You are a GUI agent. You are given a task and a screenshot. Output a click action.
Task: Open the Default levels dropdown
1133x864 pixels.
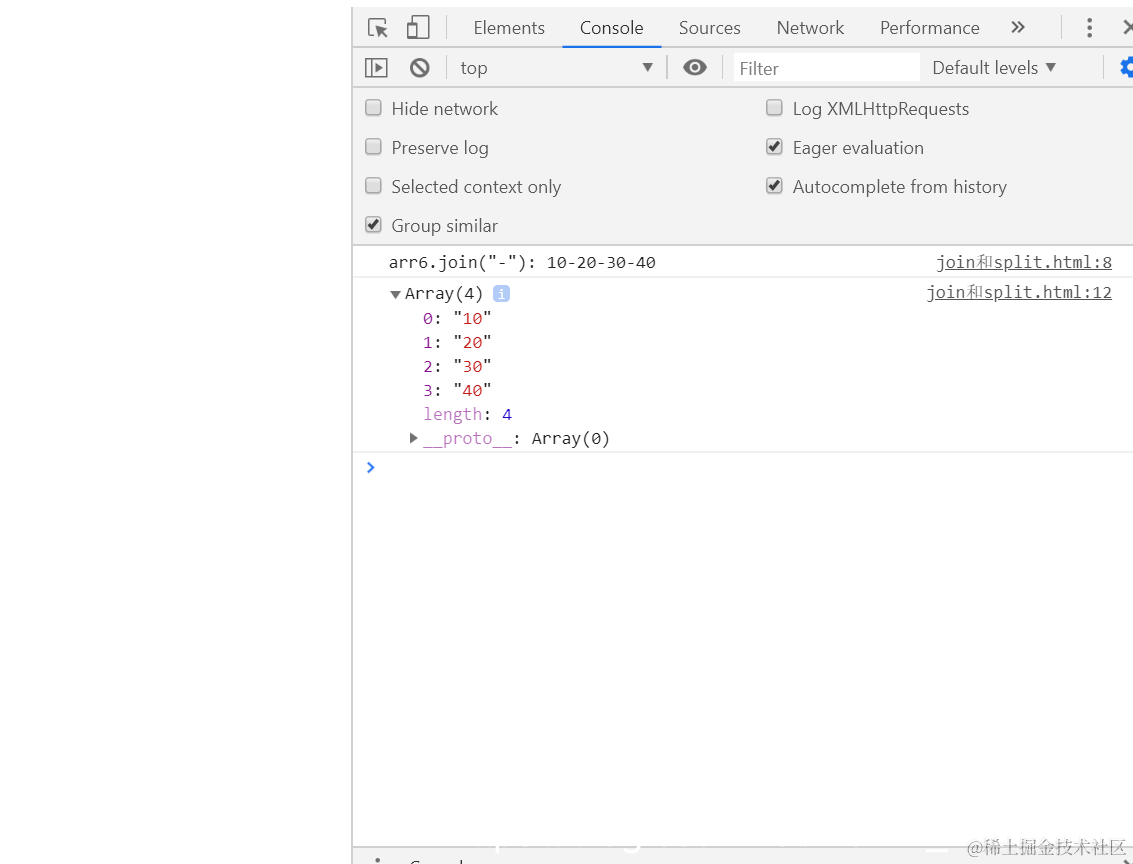pyautogui.click(x=994, y=68)
